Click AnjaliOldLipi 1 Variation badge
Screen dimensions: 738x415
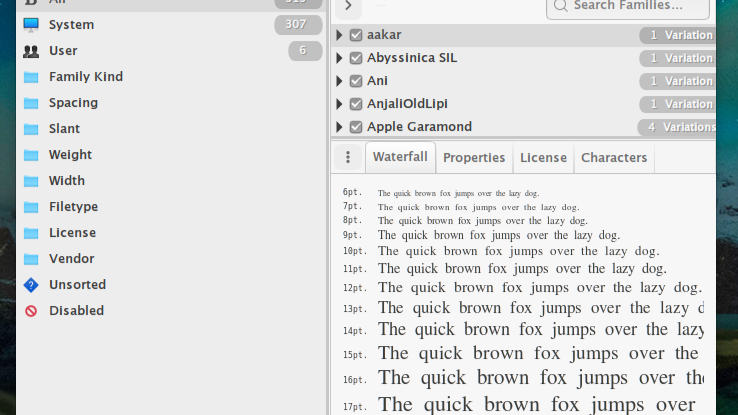click(x=677, y=104)
